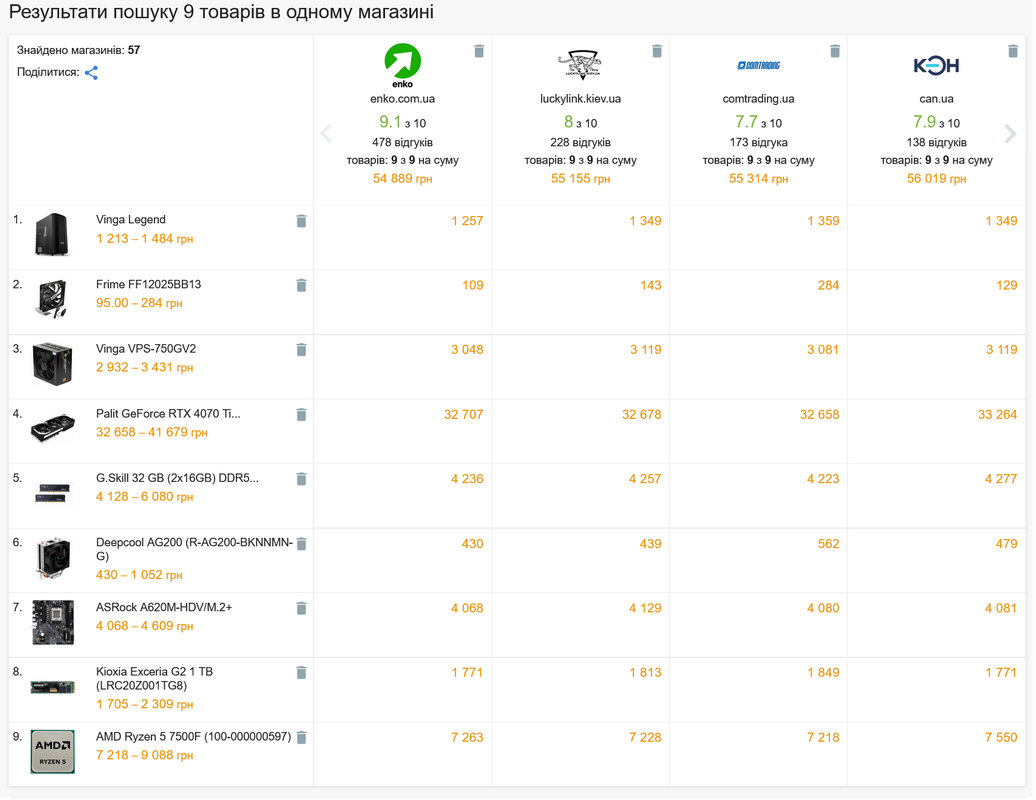Open Frime FF12025BB13 product link
This screenshot has width=1036, height=800.
149,284
